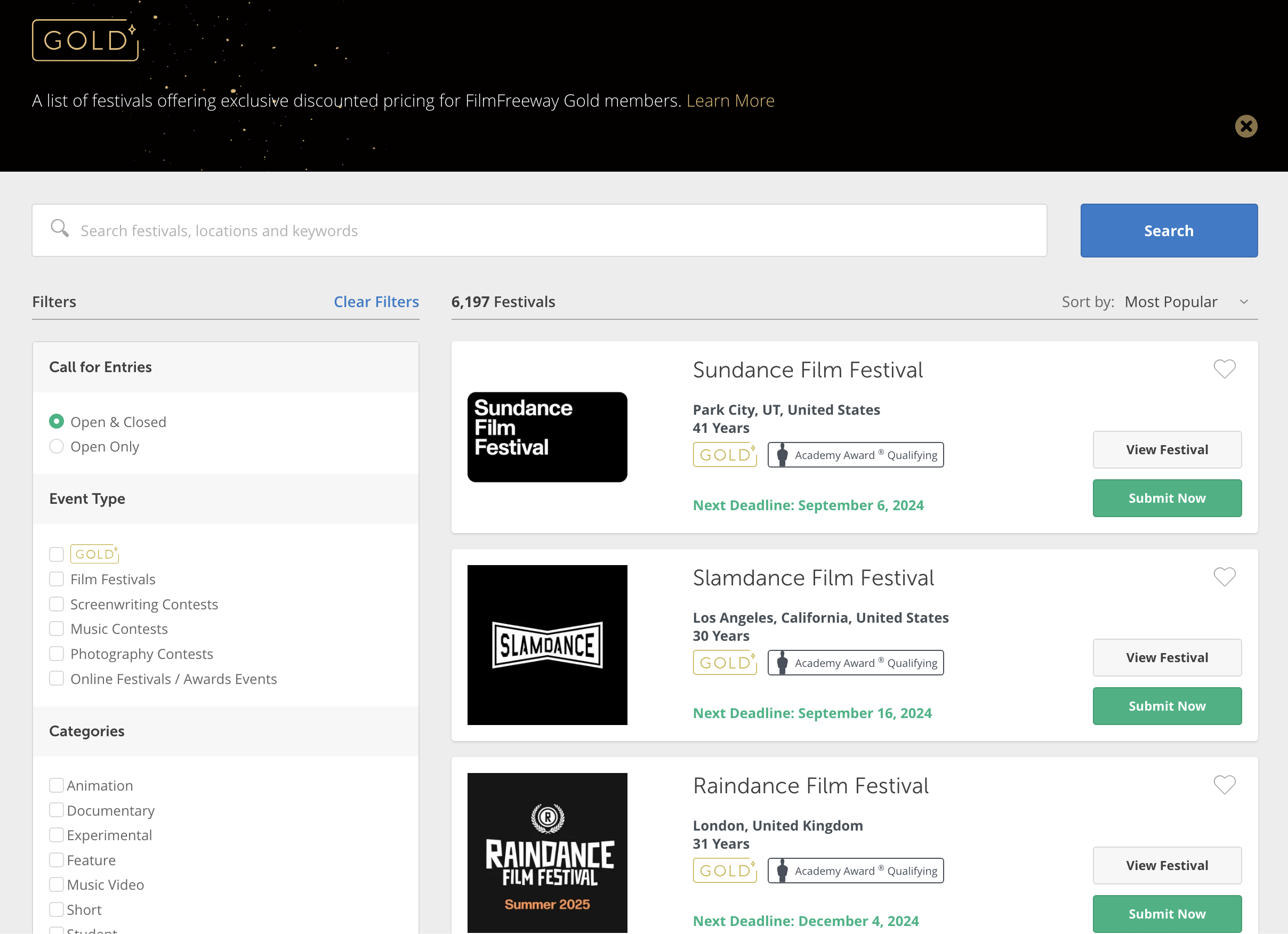The height and width of the screenshot is (934, 1288).
Task: Favorite Slamdance Film Festival with heart icon
Action: (x=1225, y=577)
